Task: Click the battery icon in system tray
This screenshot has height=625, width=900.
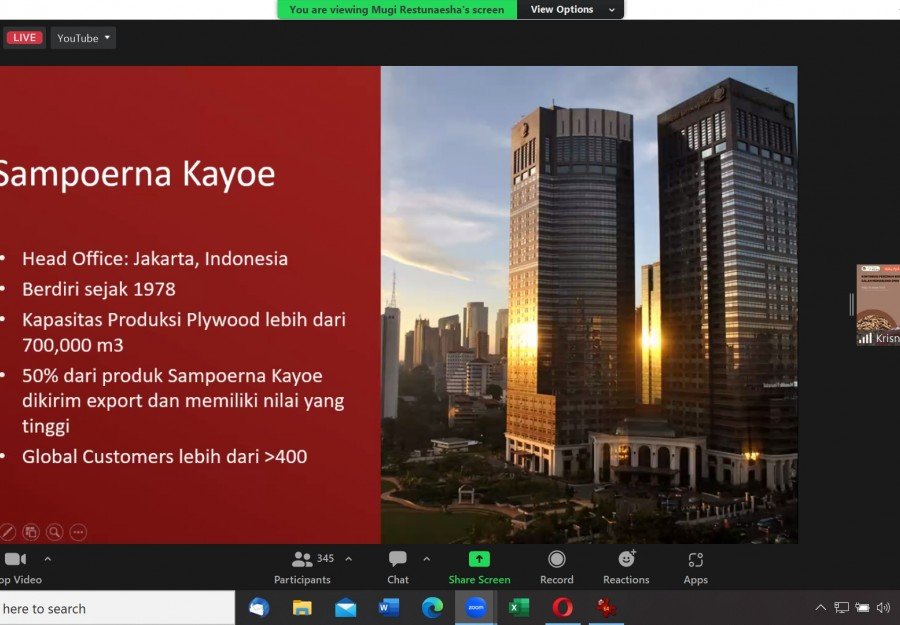Action: click(x=862, y=607)
